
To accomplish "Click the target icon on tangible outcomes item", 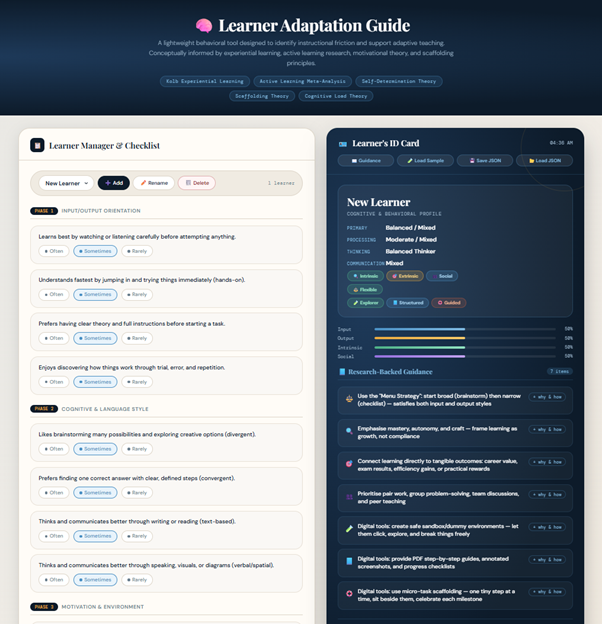I will 349,464.
